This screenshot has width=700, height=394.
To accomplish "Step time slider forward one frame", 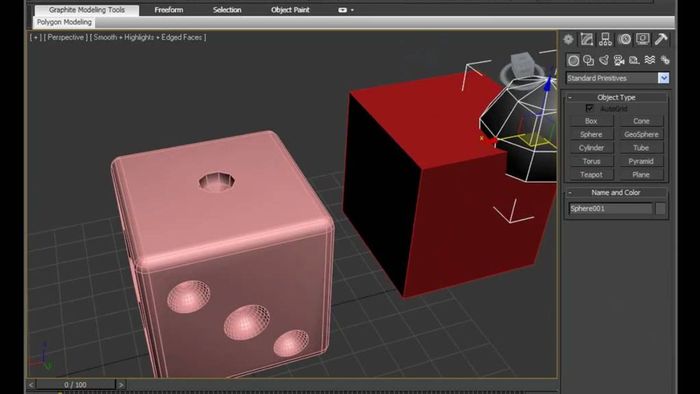I will tap(121, 385).
